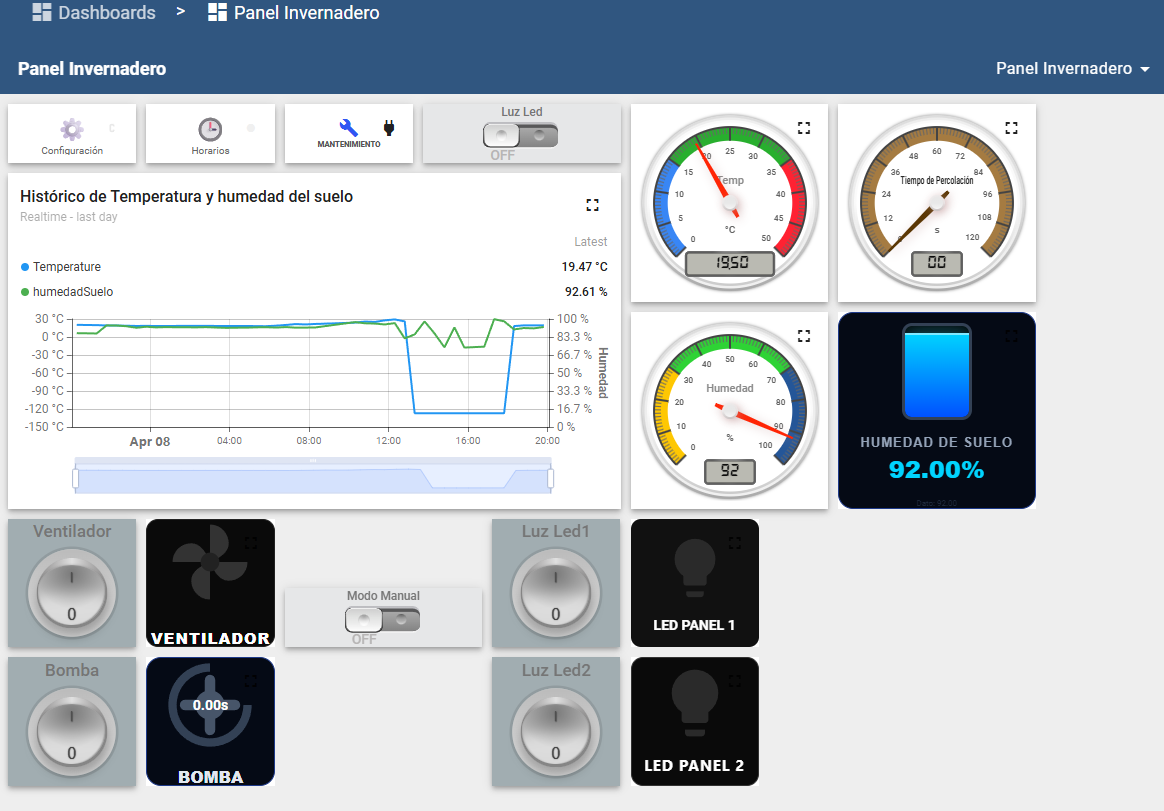The image size is (1164, 811).
Task: Expand the histórico chart to fullscreen
Action: (592, 205)
